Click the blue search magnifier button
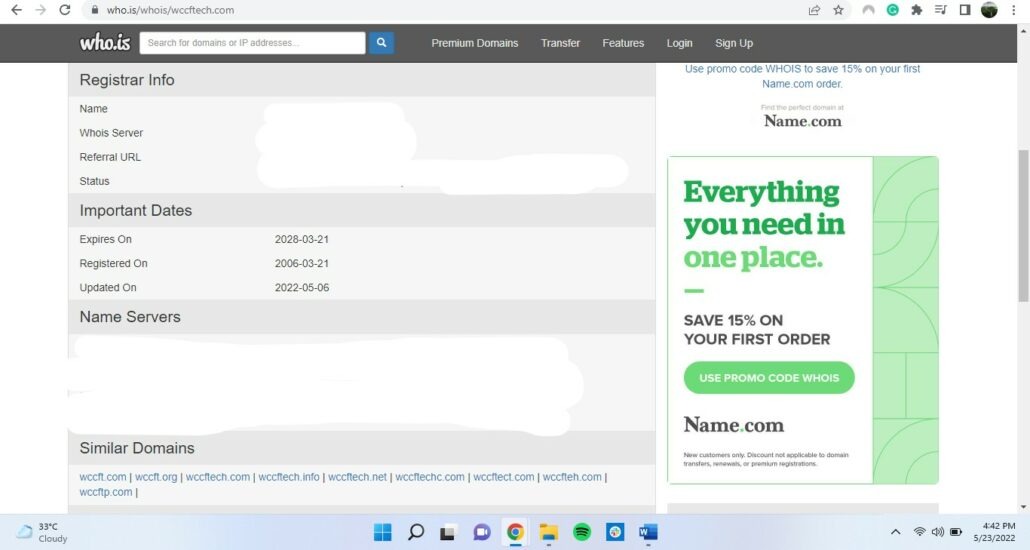This screenshot has height=550, width=1030. tap(381, 43)
